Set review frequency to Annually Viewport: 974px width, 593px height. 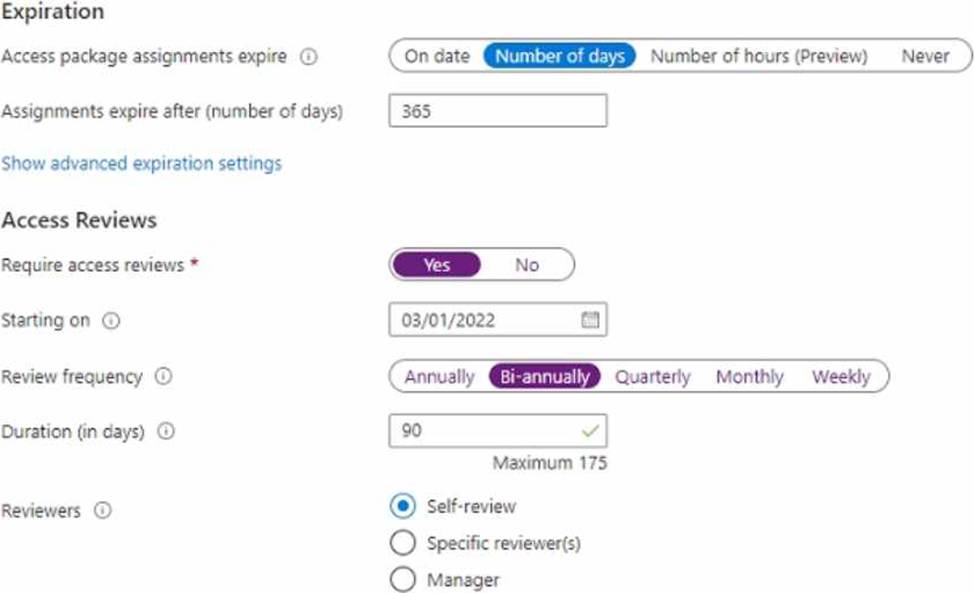(x=440, y=377)
